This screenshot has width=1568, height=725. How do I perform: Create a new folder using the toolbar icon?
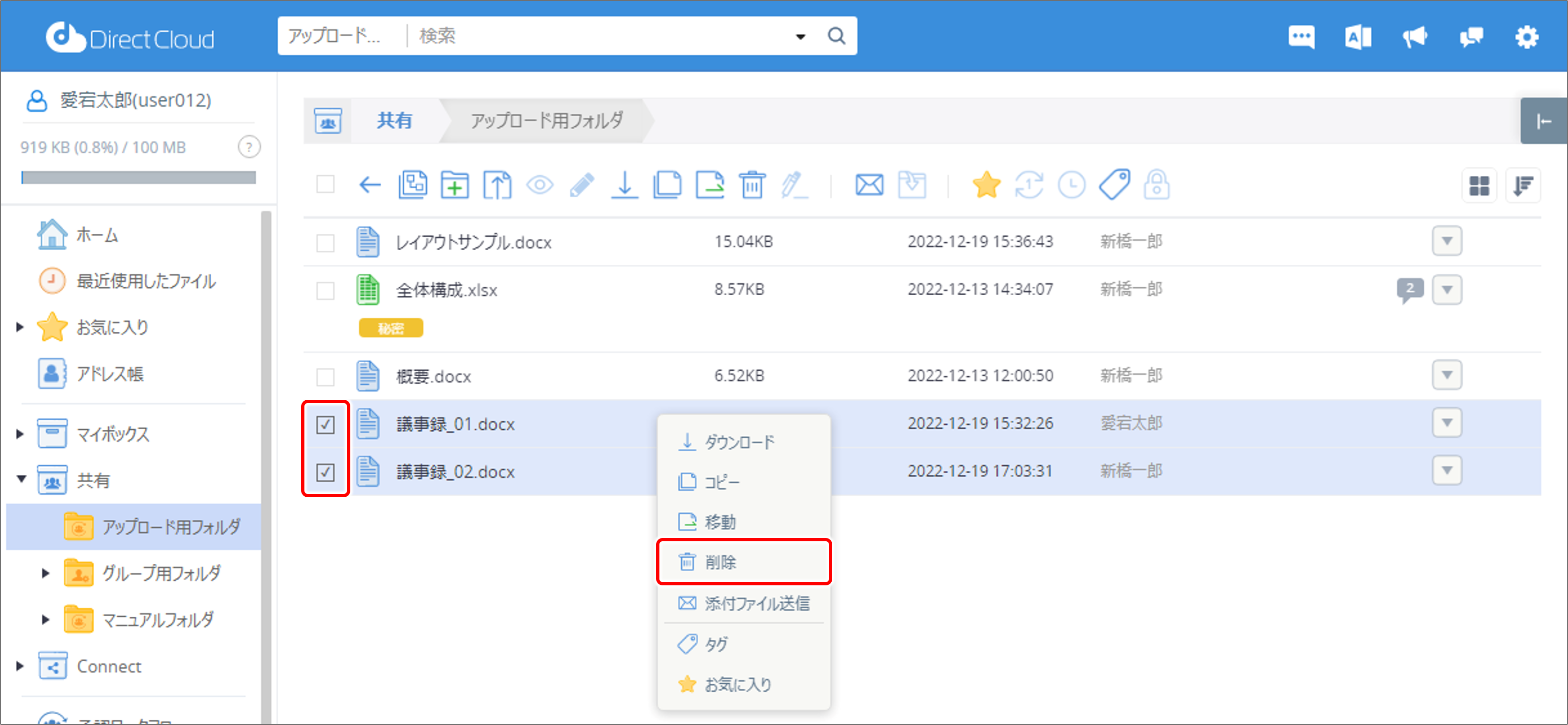tap(454, 185)
